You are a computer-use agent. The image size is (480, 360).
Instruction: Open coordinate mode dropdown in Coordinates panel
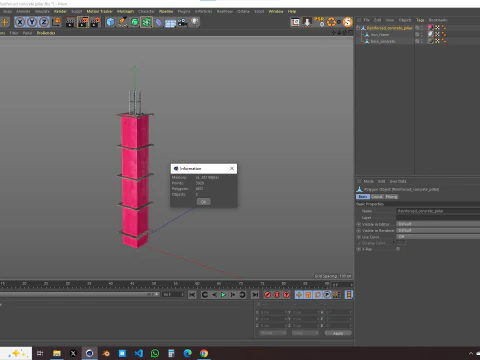click(x=273, y=333)
